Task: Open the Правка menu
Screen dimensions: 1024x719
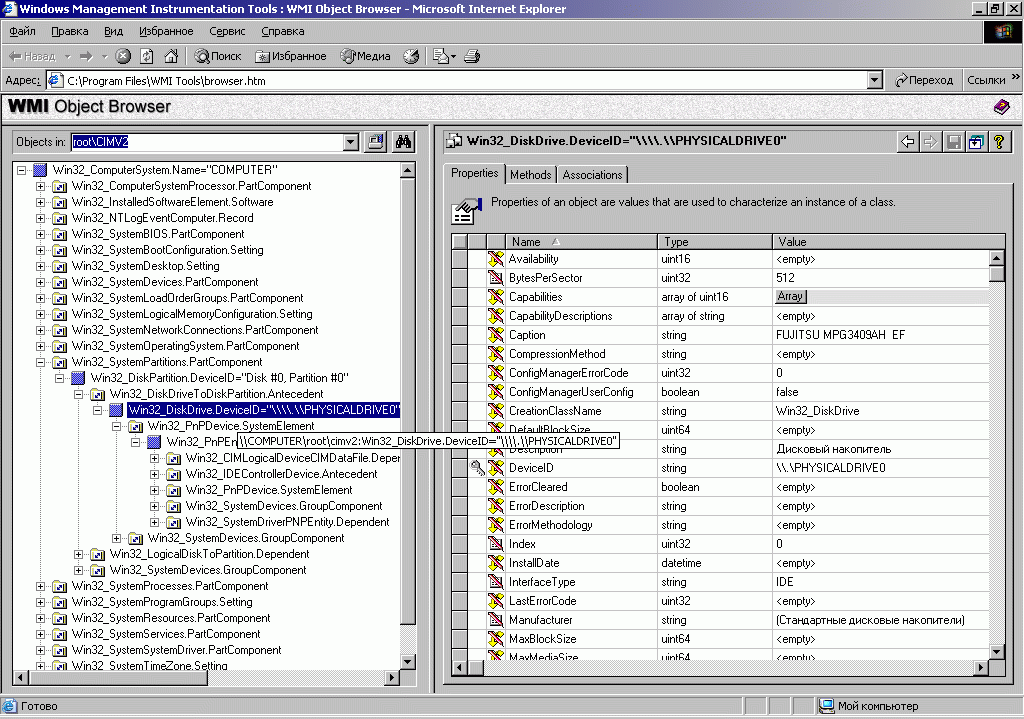Action: pos(70,31)
